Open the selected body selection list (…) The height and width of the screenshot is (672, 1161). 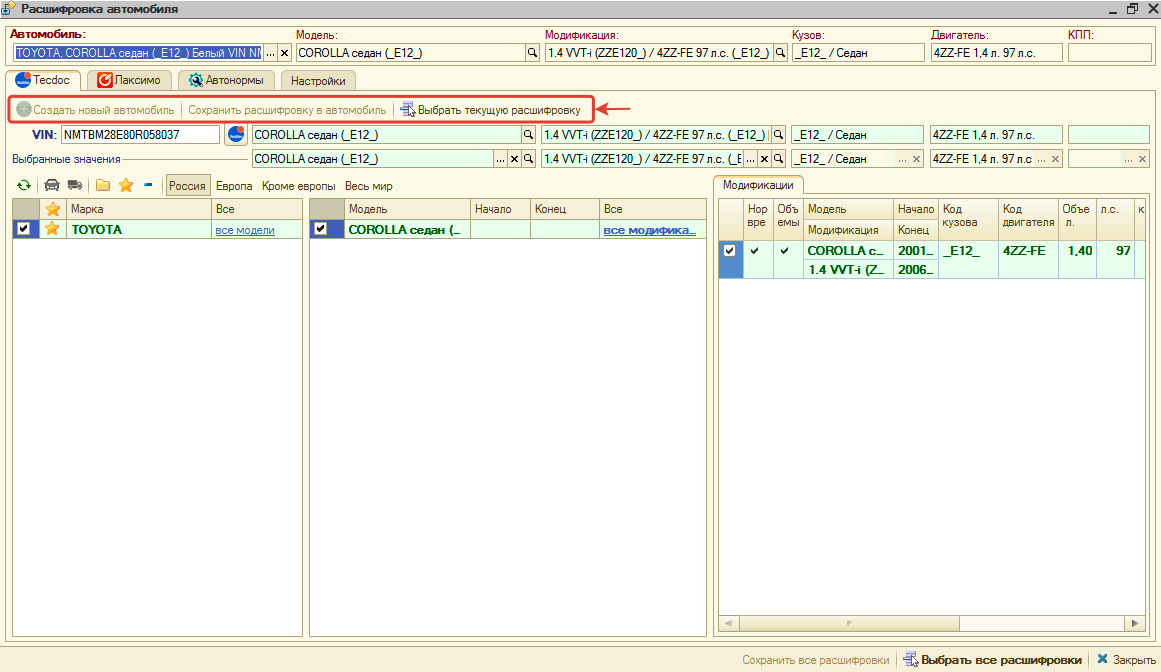[x=903, y=158]
